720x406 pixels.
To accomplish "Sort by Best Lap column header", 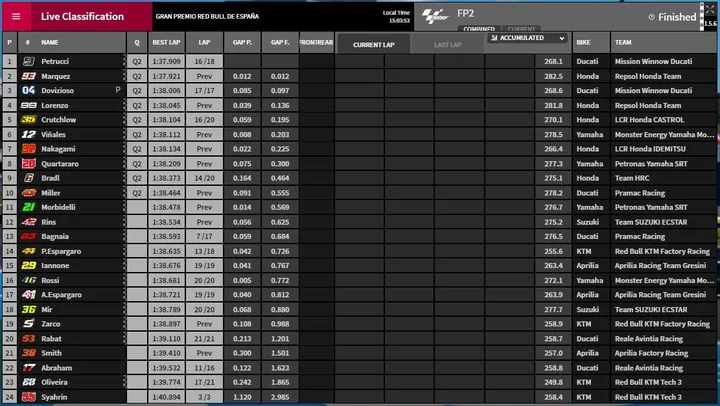I will point(166,42).
